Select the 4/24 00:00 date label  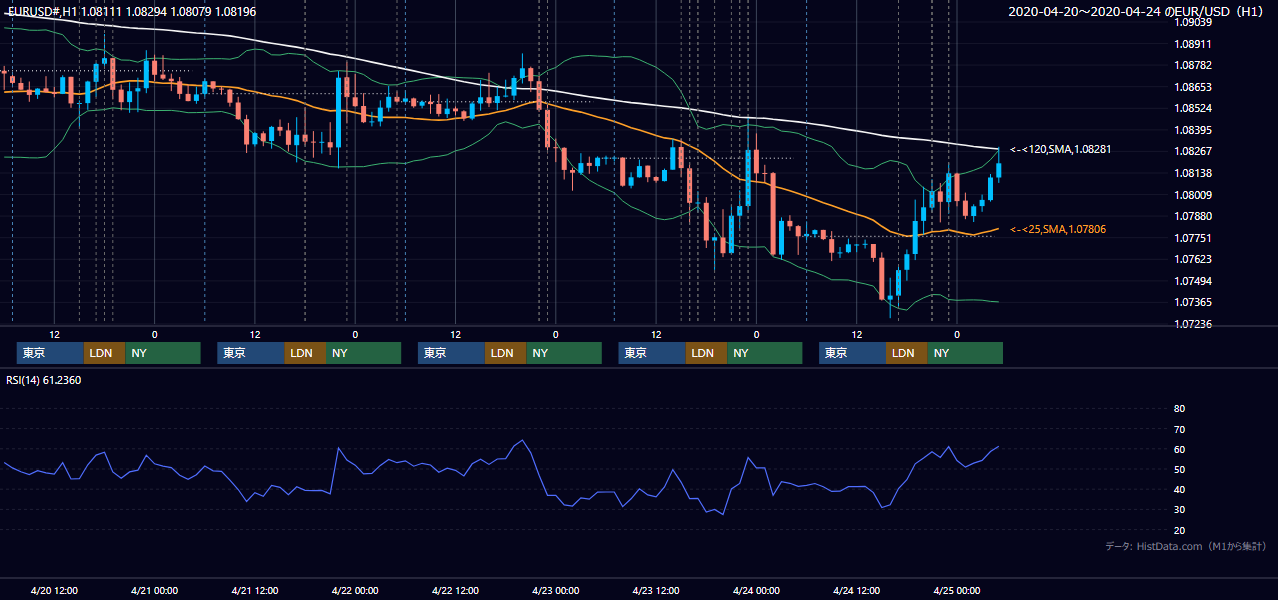756,590
